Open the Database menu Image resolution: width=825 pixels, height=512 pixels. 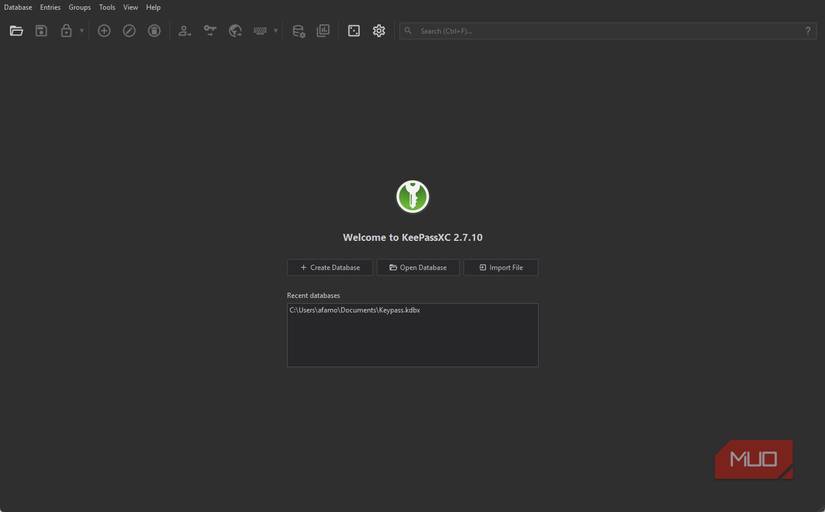(18, 7)
